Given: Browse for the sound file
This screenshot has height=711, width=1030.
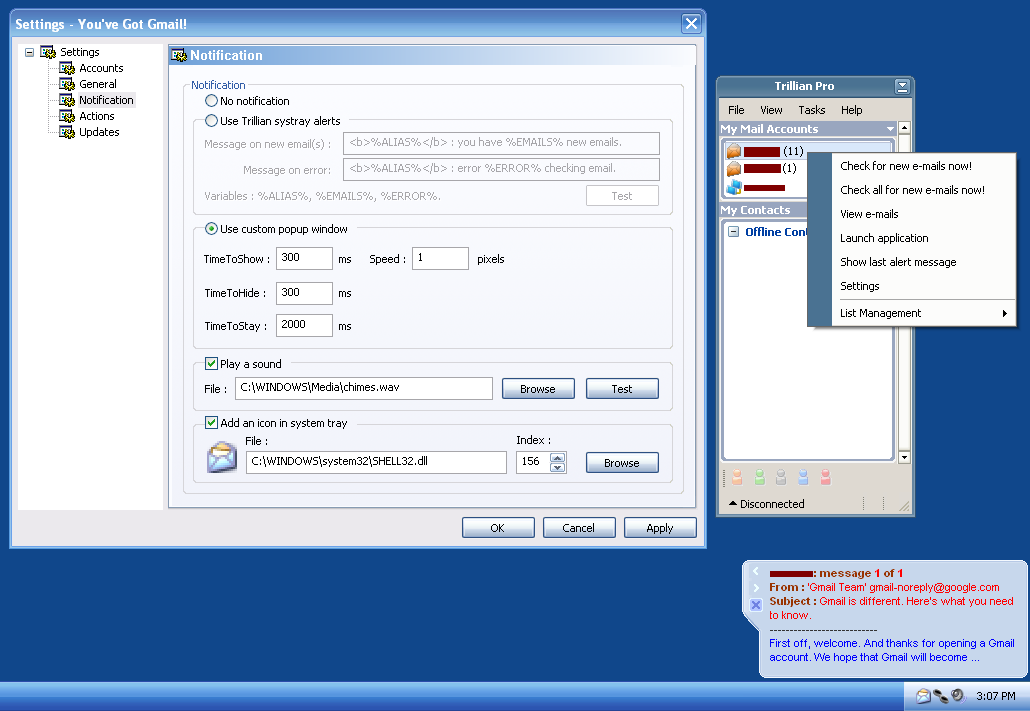Looking at the screenshot, I should pyautogui.click(x=537, y=389).
